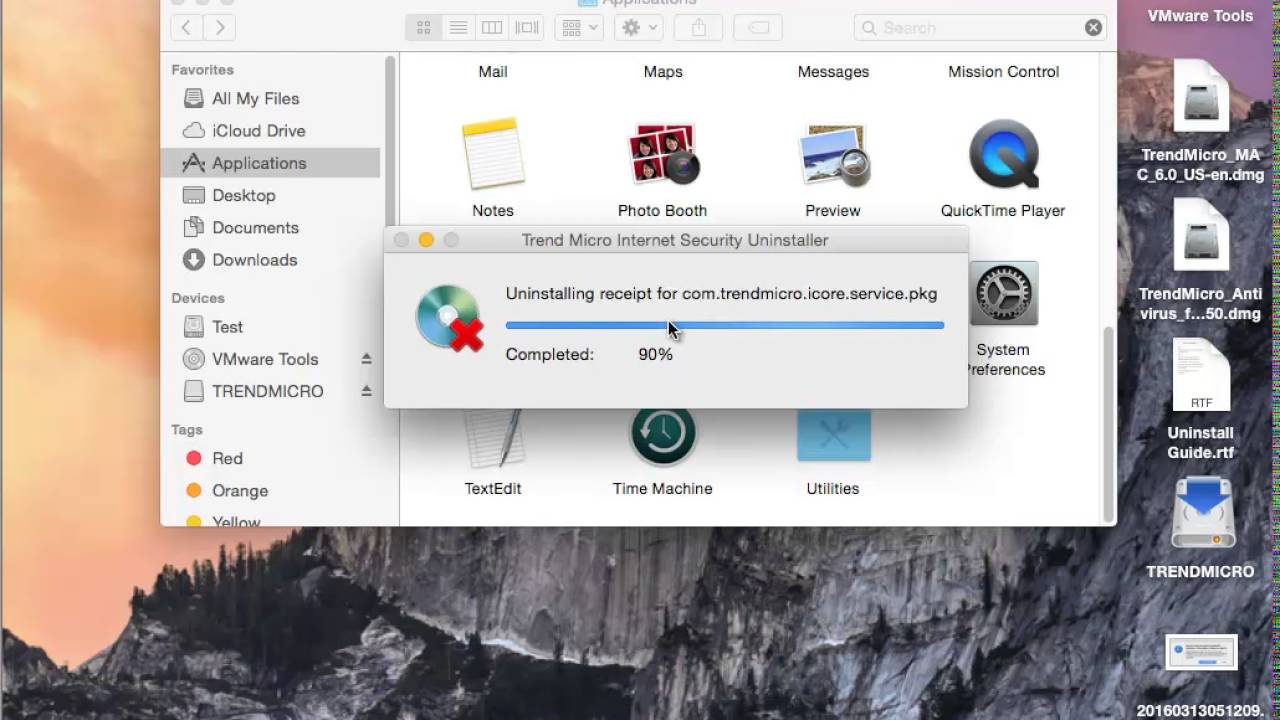
Task: Click the Finder sidebar scrollbar
Action: point(390,140)
